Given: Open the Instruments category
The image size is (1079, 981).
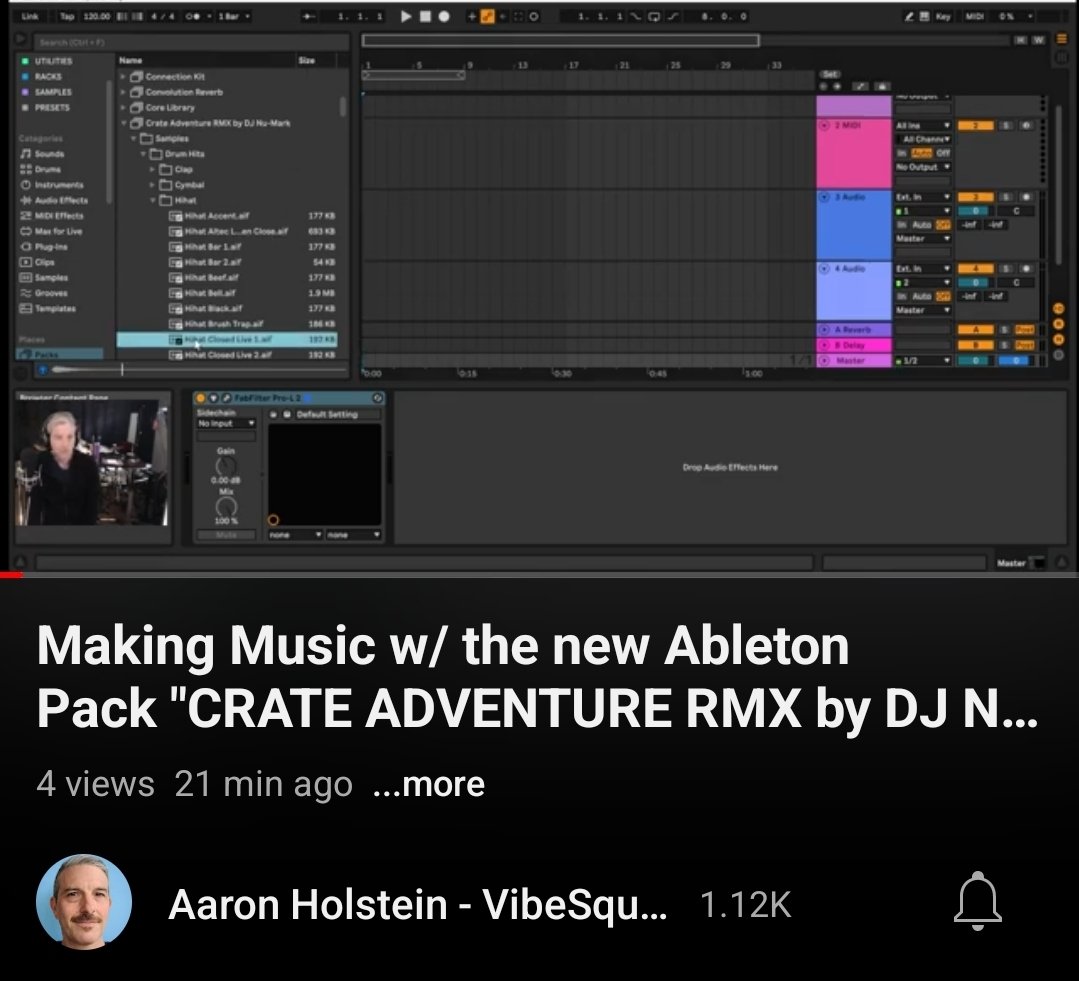Looking at the screenshot, I should click(52, 184).
